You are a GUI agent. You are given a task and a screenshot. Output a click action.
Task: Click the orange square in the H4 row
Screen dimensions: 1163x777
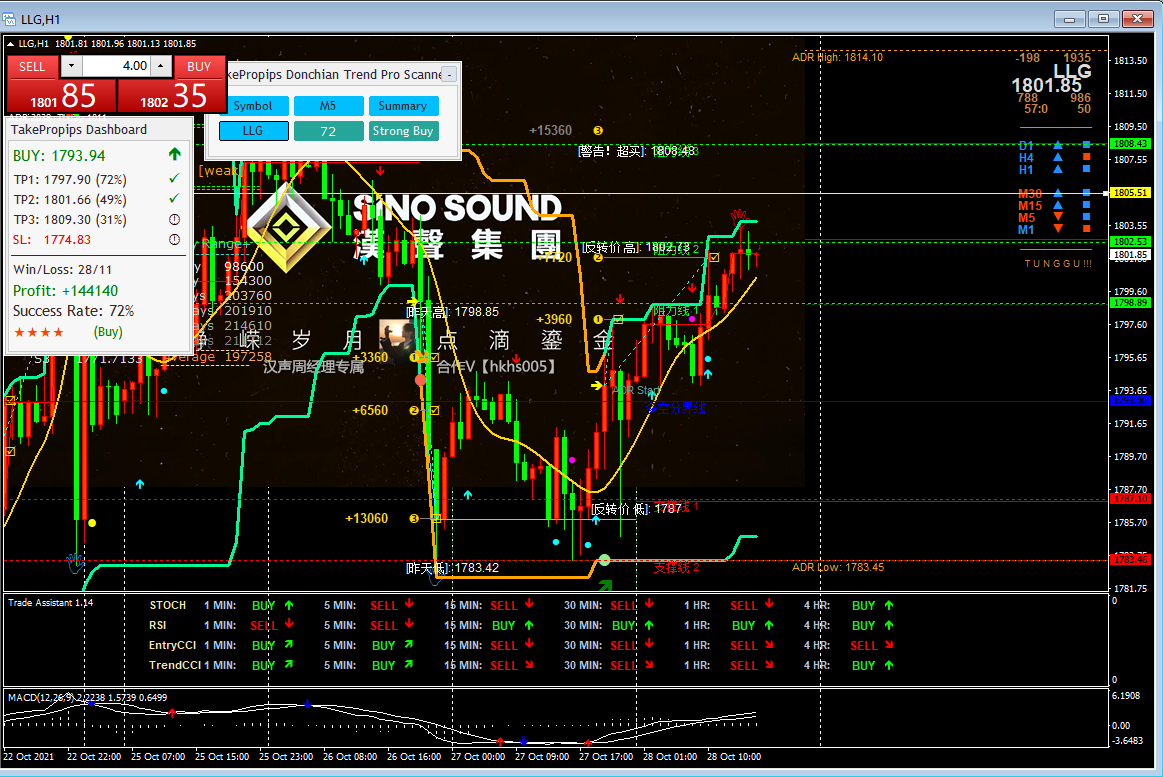tap(1087, 157)
